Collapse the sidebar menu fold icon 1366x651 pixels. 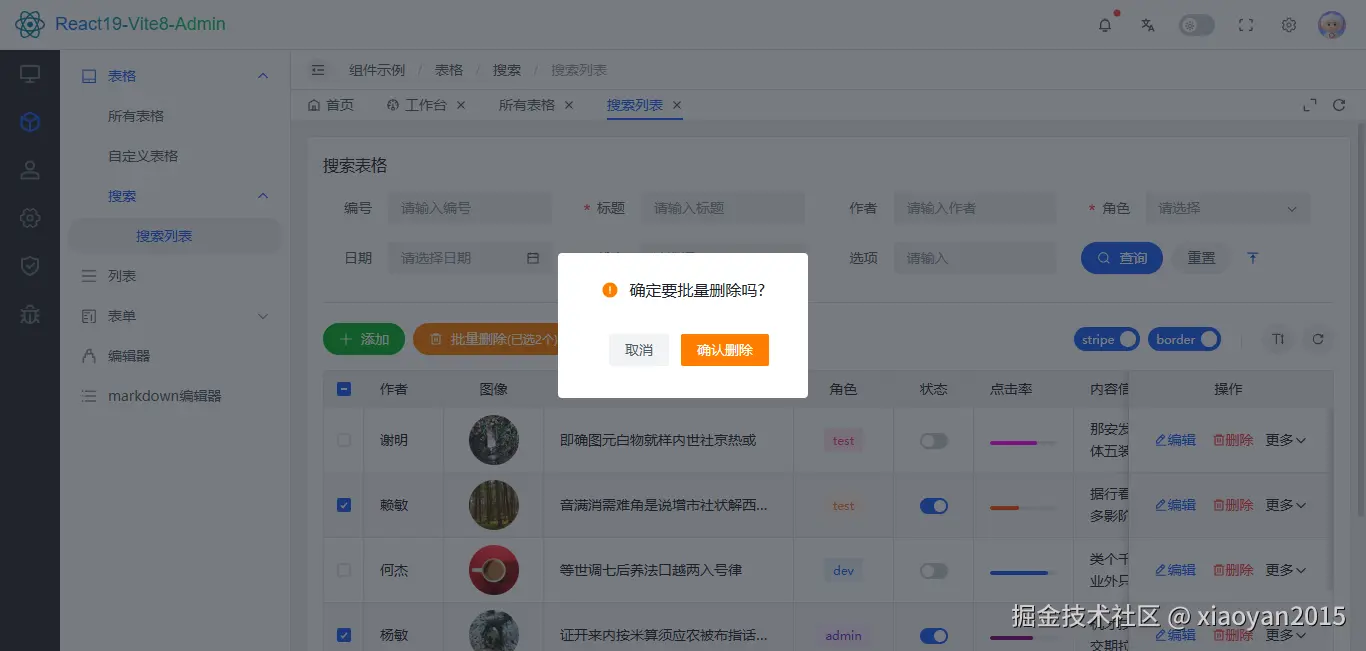click(318, 70)
